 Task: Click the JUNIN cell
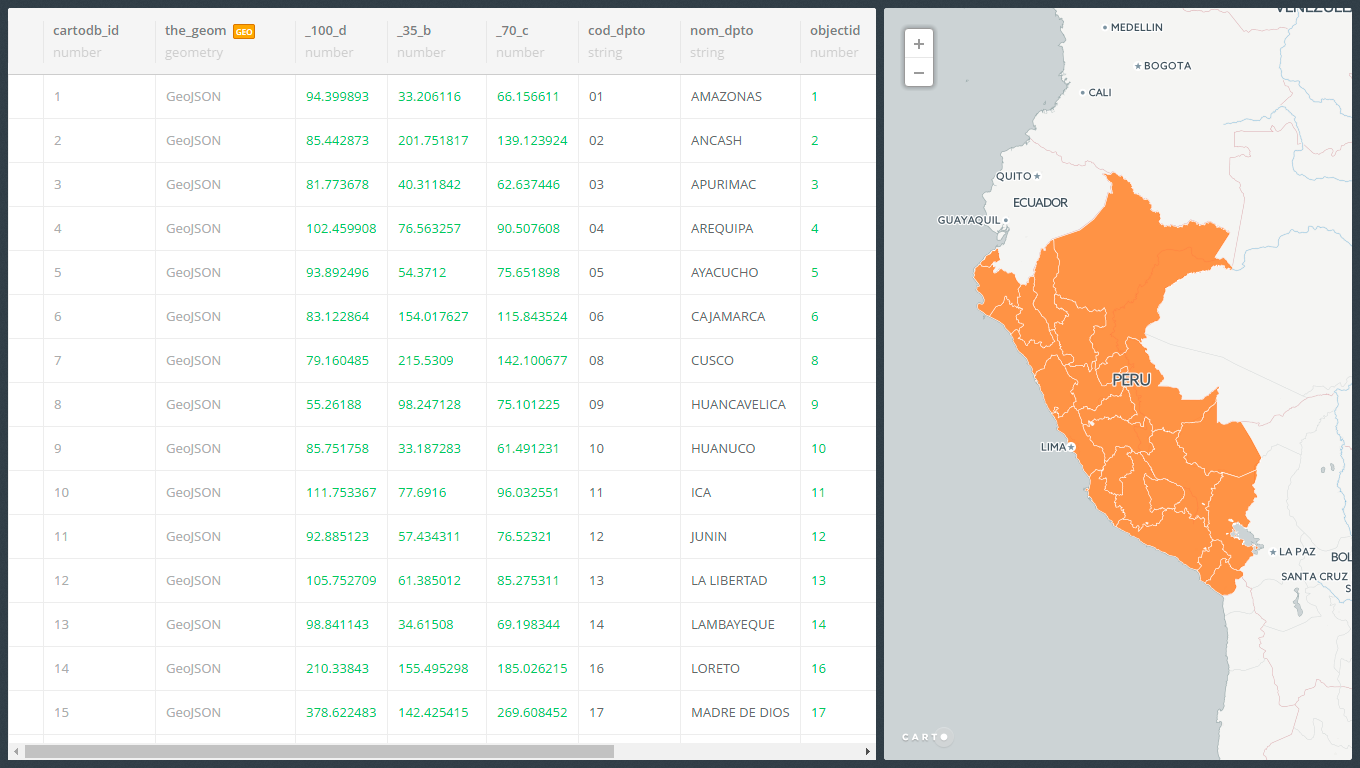[709, 537]
